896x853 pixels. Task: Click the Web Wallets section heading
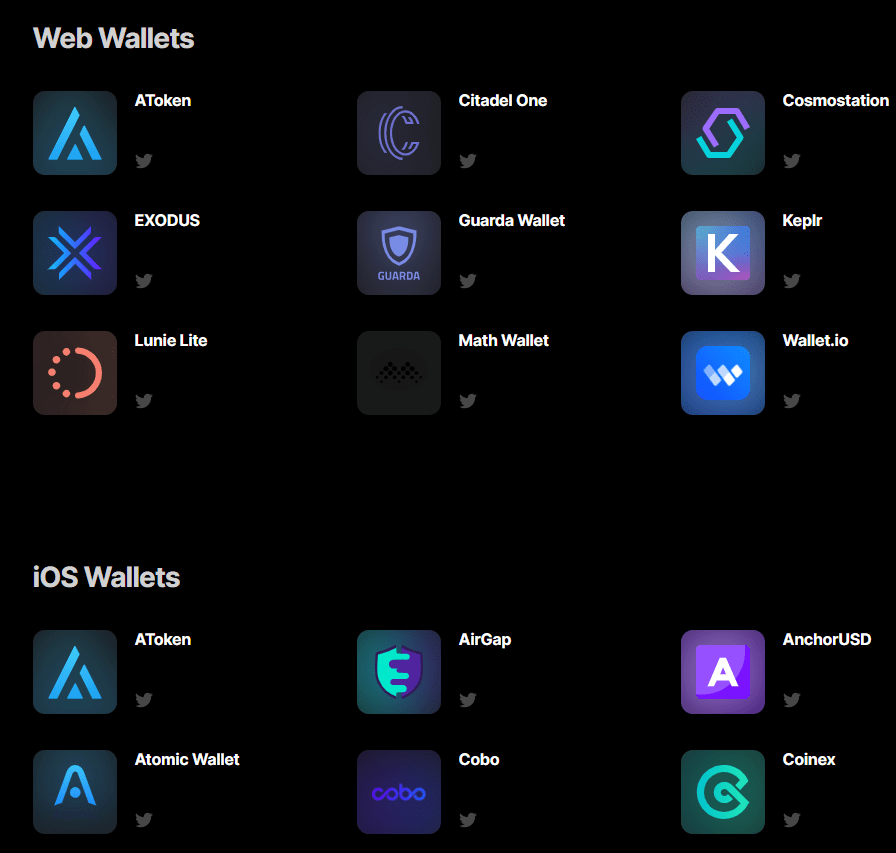coord(114,38)
